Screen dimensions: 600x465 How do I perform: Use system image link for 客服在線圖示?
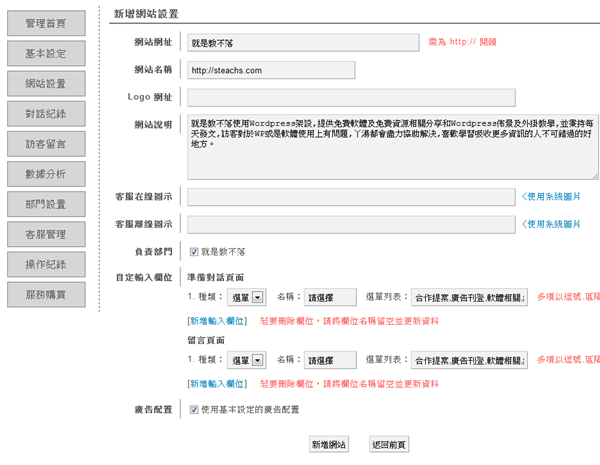coord(551,197)
